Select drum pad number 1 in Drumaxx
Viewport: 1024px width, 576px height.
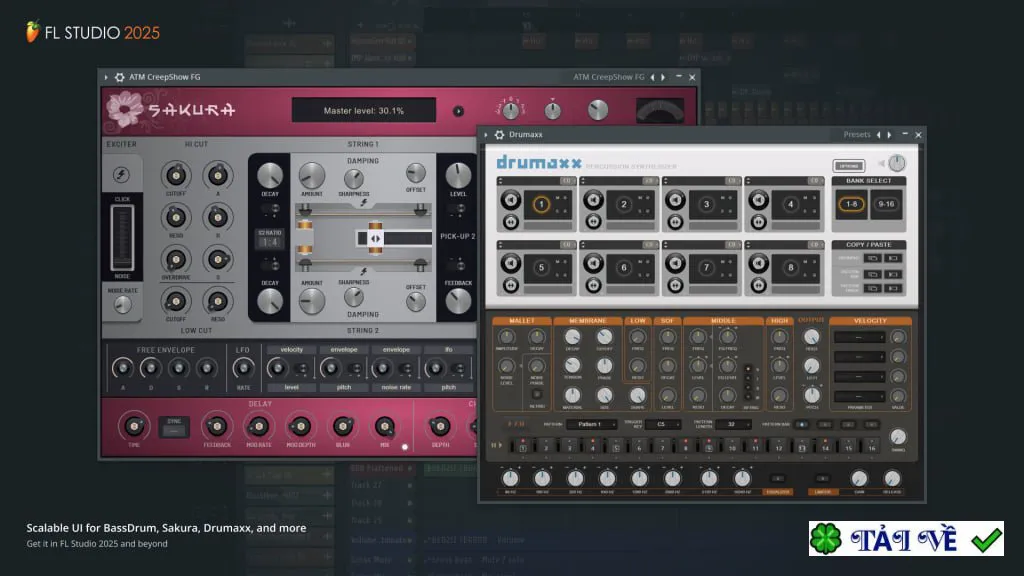coord(541,204)
